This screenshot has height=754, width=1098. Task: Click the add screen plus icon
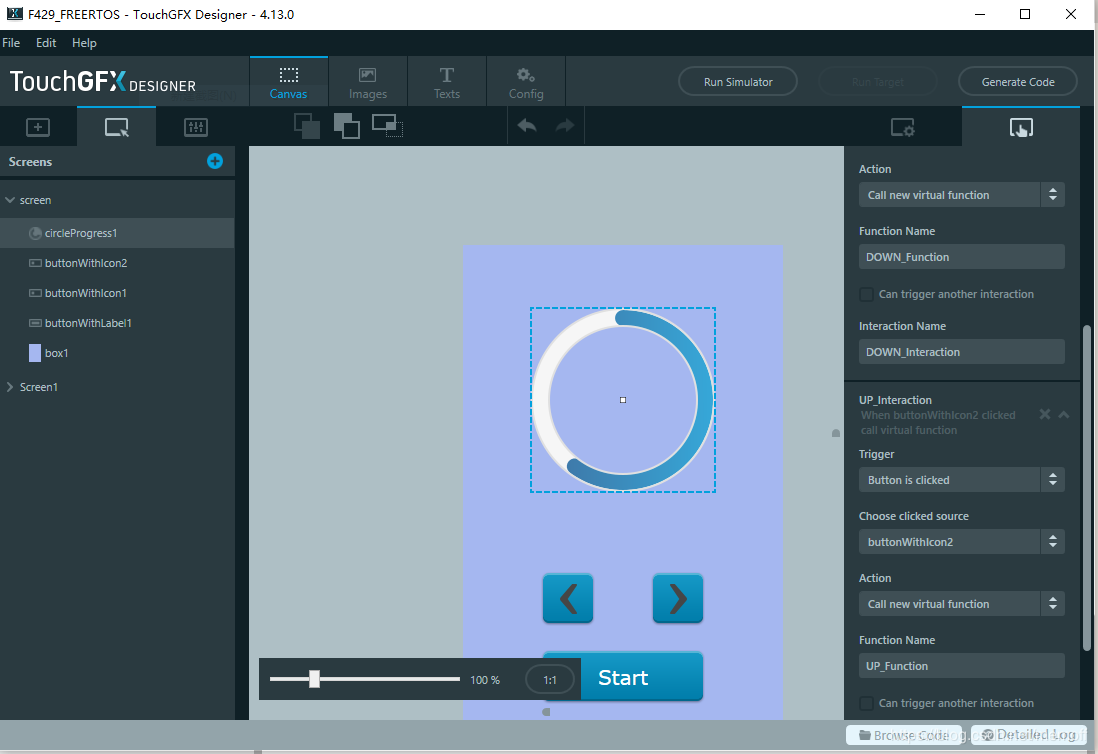point(215,161)
